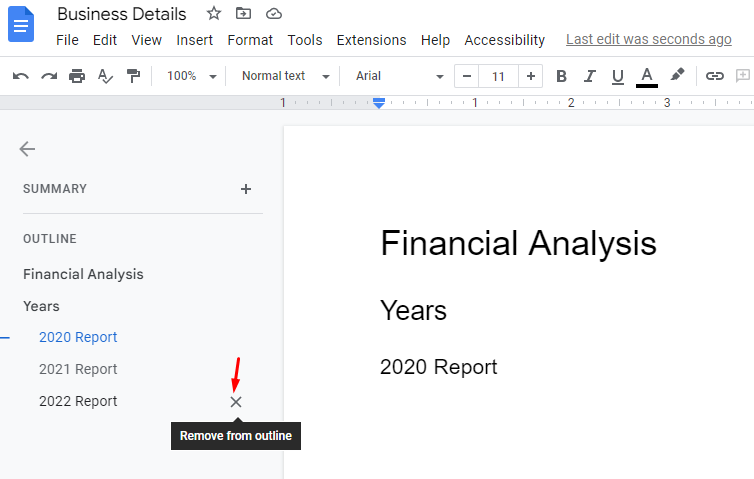754x479 pixels.
Task: Check the cloud document status icon
Action: 274,13
